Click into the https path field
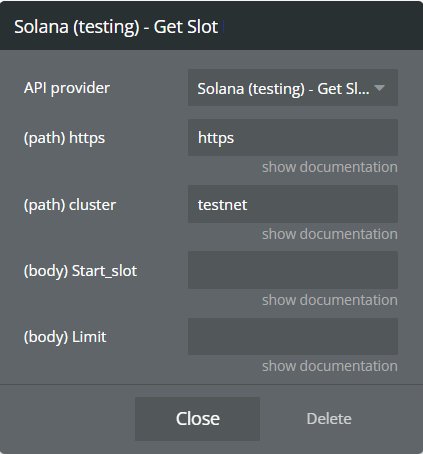 point(293,137)
